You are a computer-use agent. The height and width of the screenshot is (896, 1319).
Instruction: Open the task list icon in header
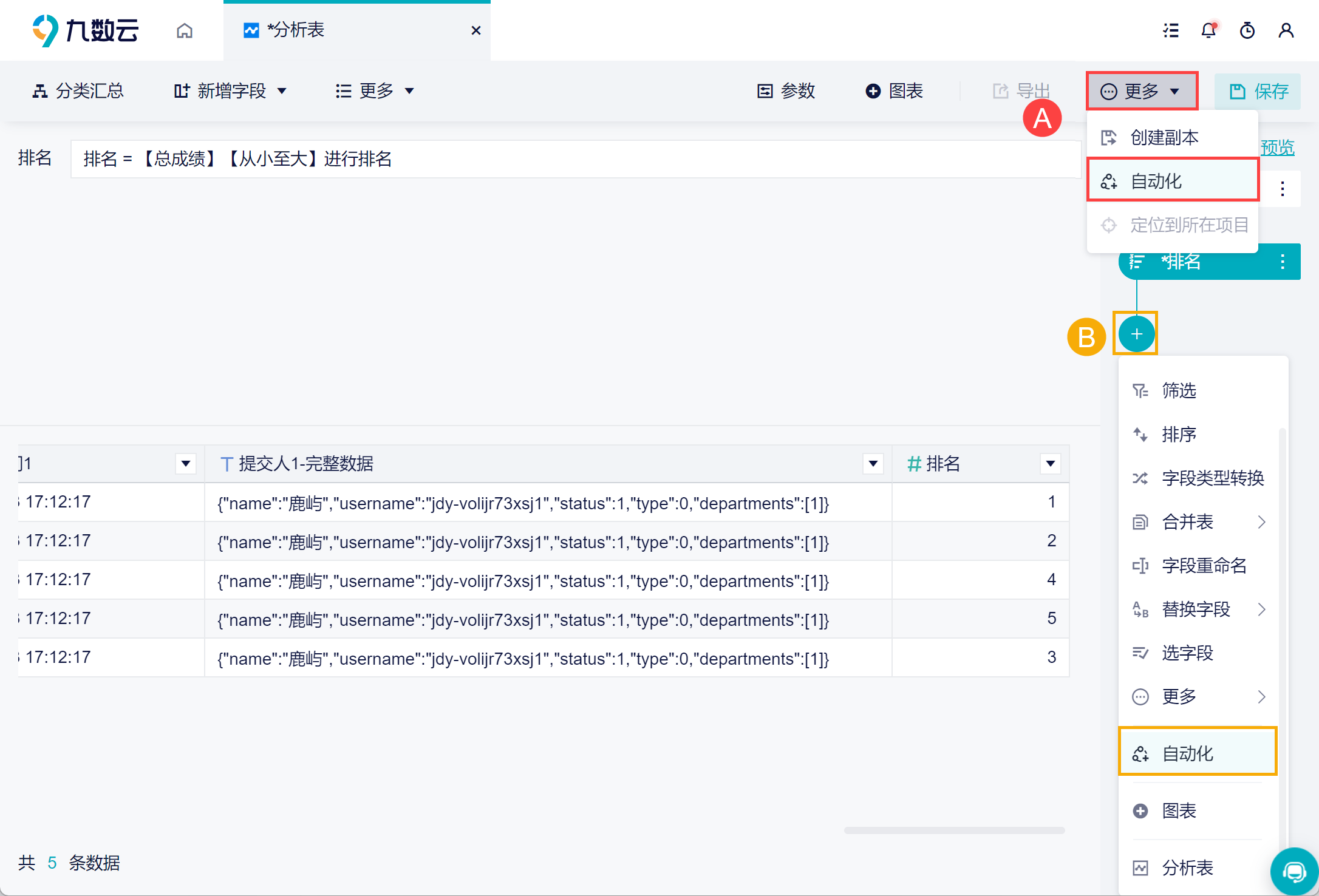(x=1171, y=30)
